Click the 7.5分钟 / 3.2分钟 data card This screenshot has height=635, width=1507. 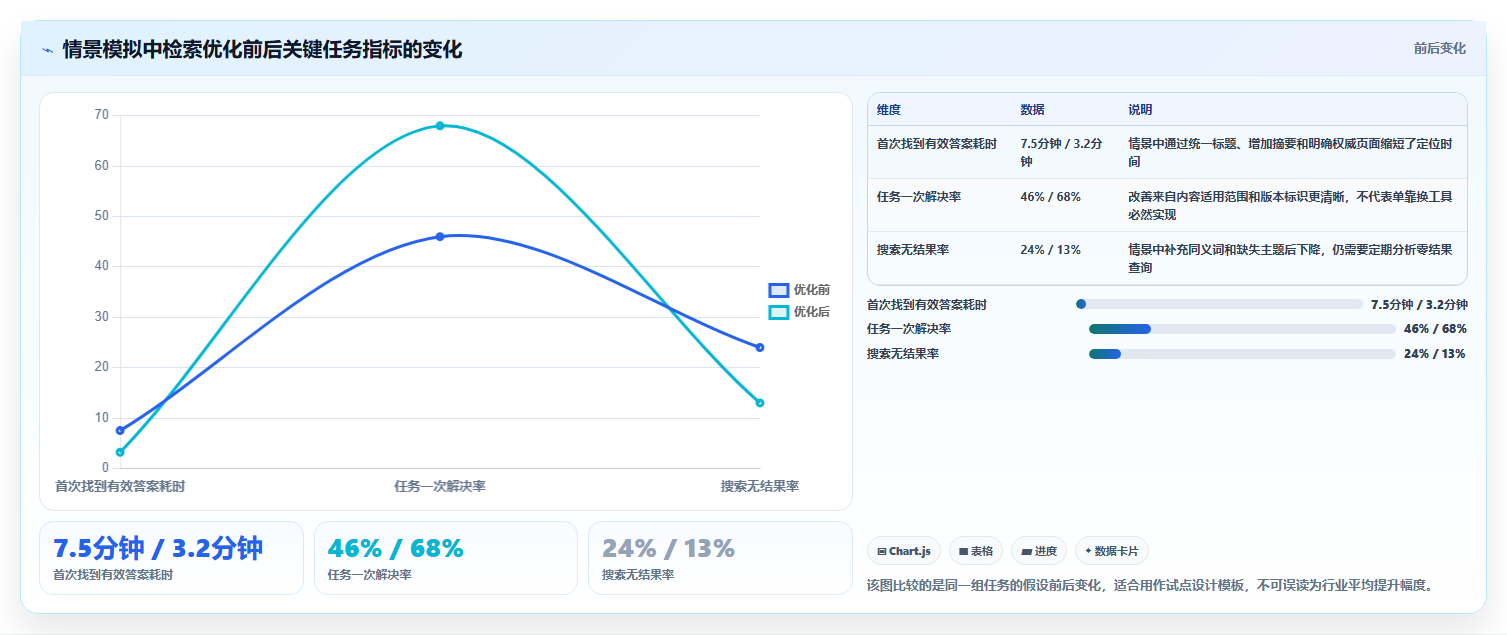coord(171,558)
